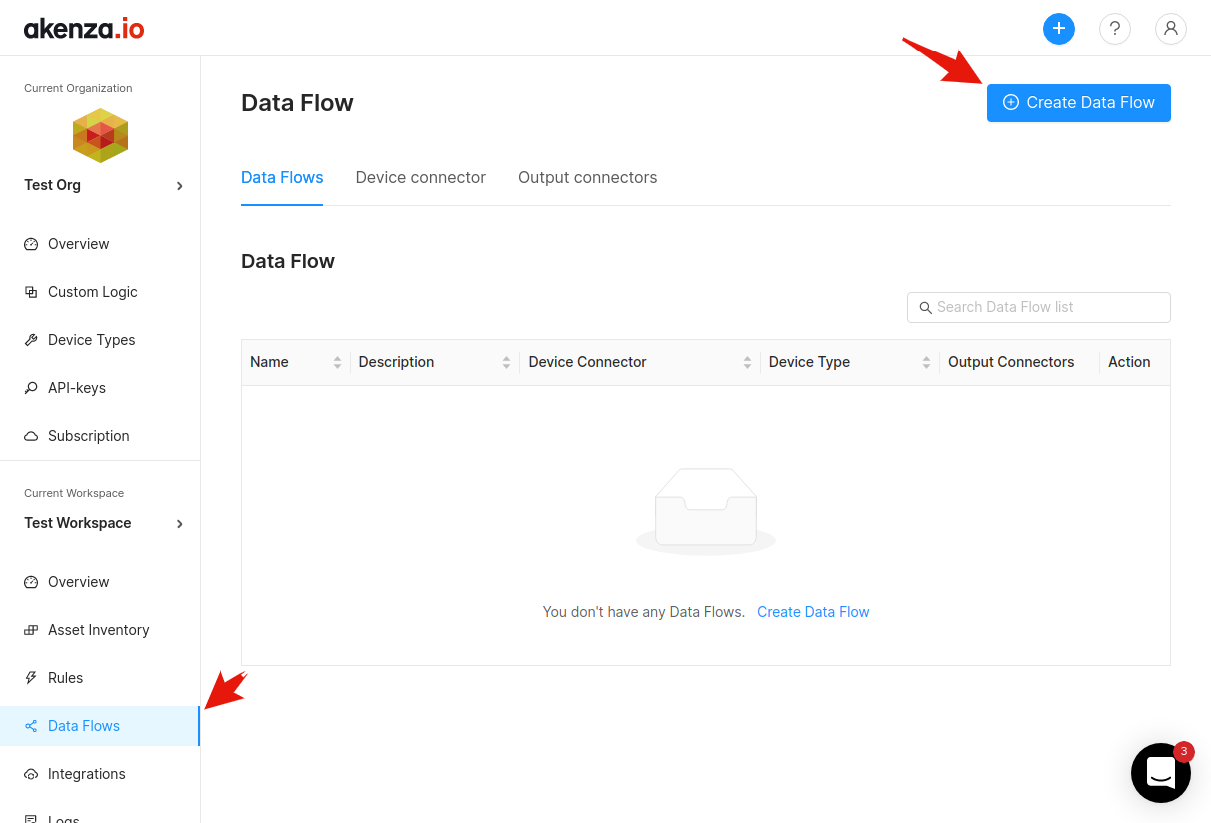Switch to Output connectors tab
Screen dimensions: 1211x823
pos(587,178)
